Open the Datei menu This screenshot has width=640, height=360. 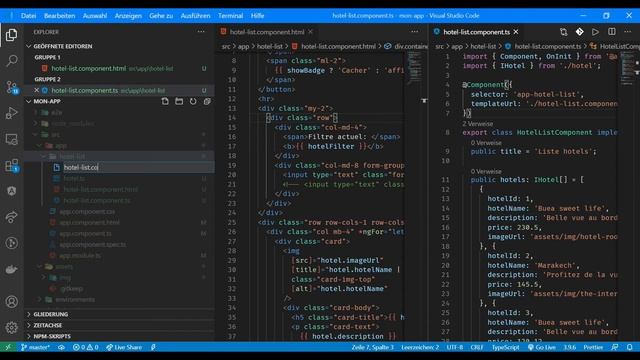click(28, 16)
